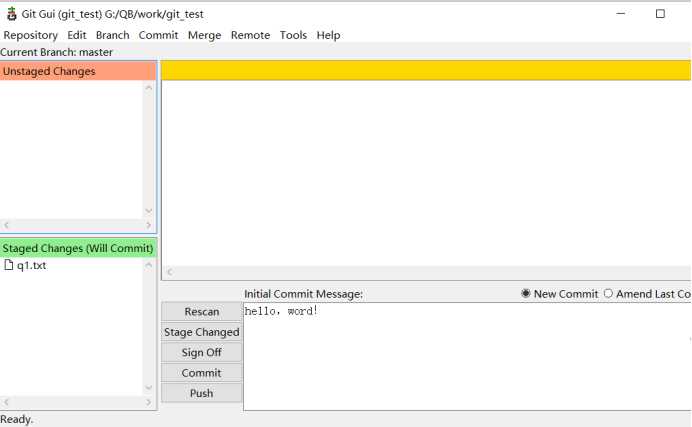Open the Edit menu

77,35
